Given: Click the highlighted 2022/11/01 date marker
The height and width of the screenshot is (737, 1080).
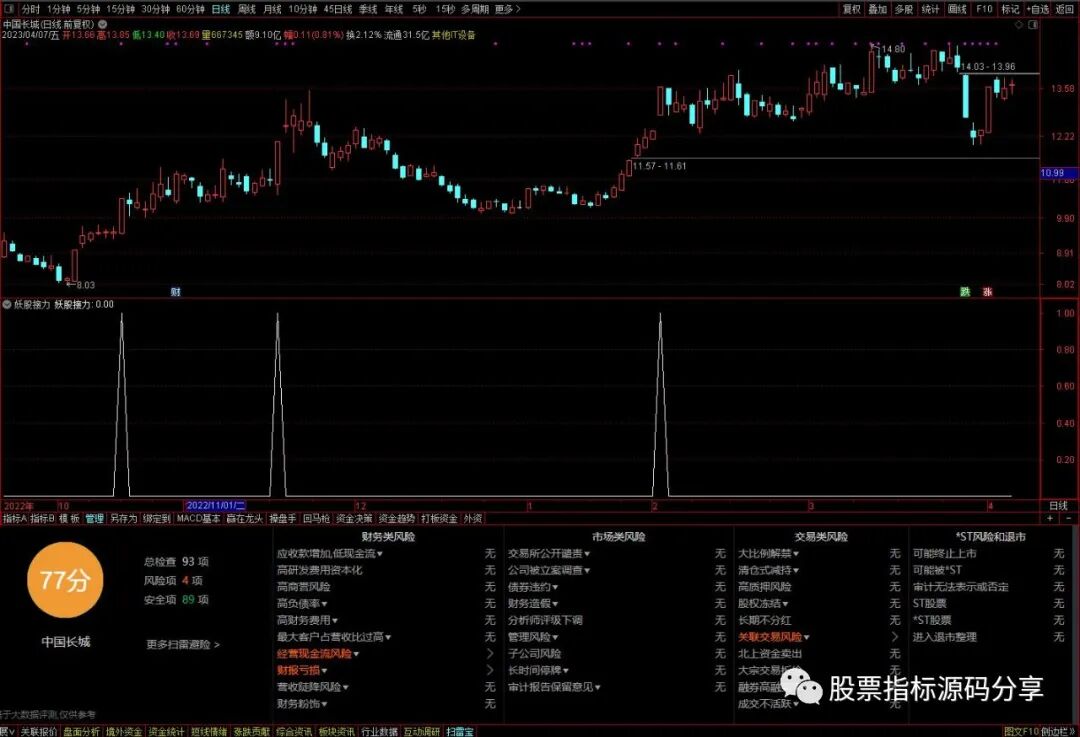Looking at the screenshot, I should coord(216,506).
